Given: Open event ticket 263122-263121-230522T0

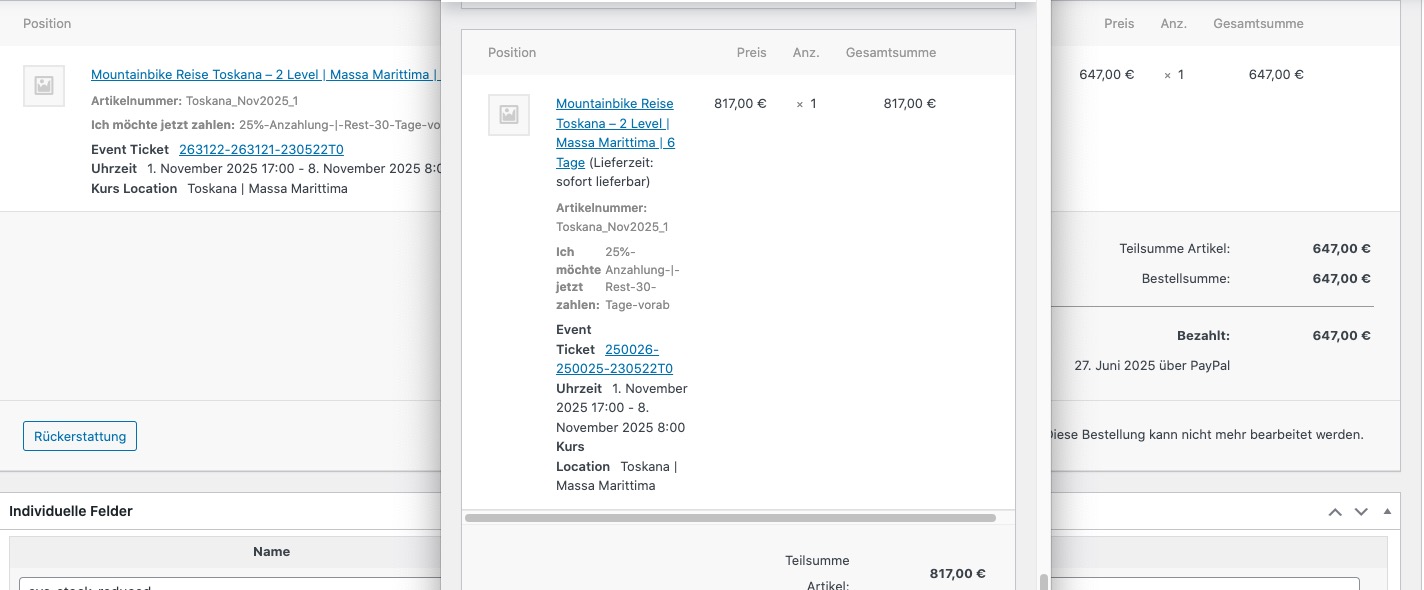Looking at the screenshot, I should 261,150.
